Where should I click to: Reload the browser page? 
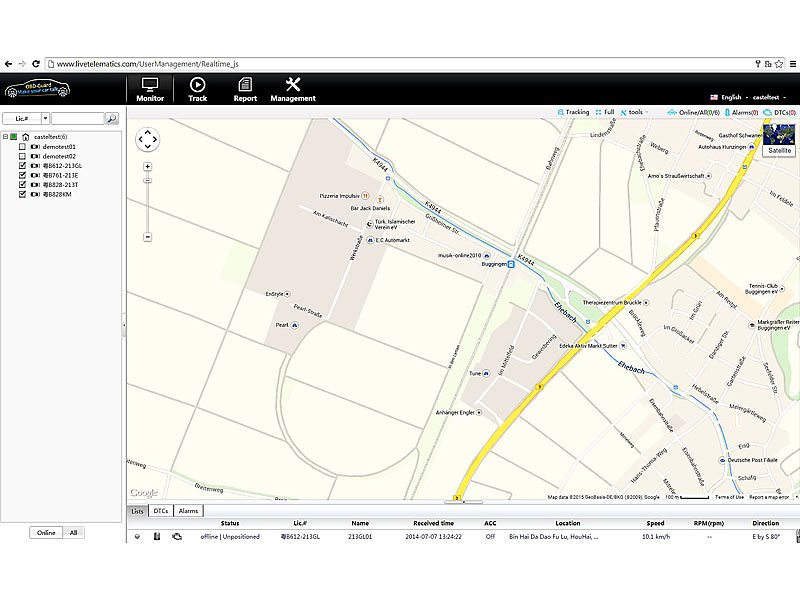coord(36,64)
